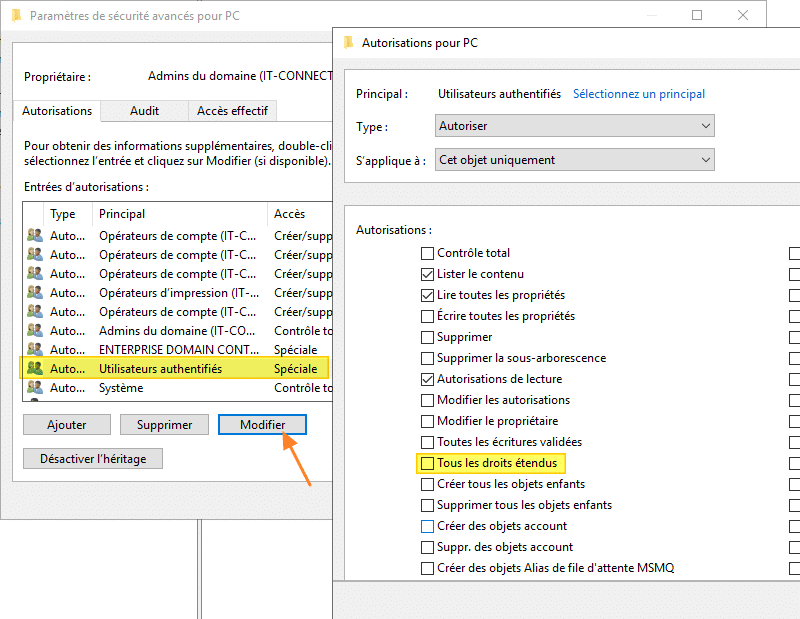The height and width of the screenshot is (619, 800).
Task: Expand the S'applique à dropdown
Action: pyautogui.click(x=575, y=160)
